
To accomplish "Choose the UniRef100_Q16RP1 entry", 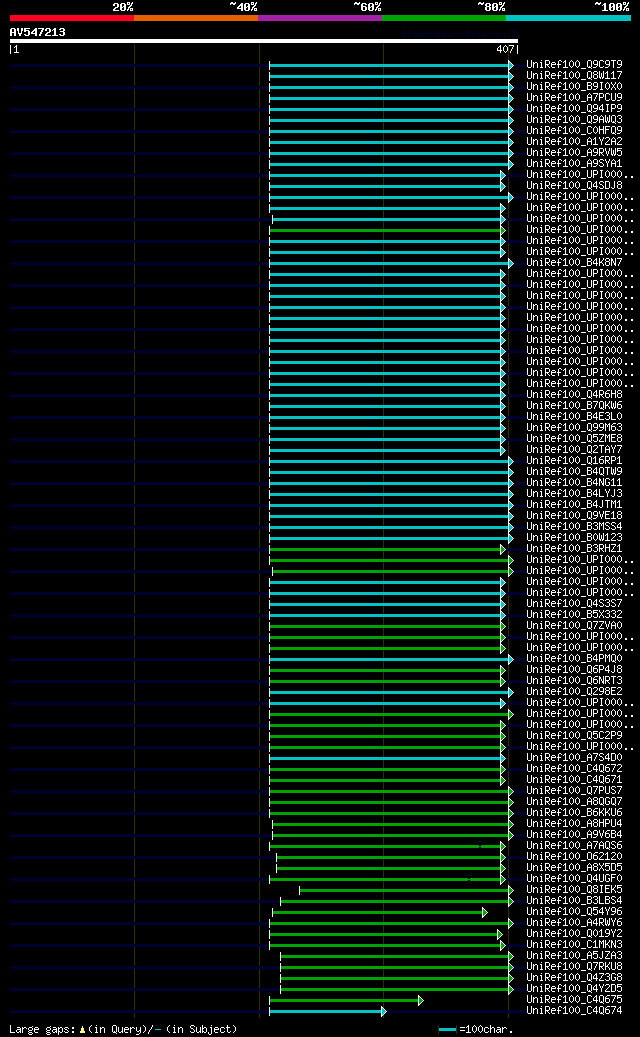I will click(574, 461).
